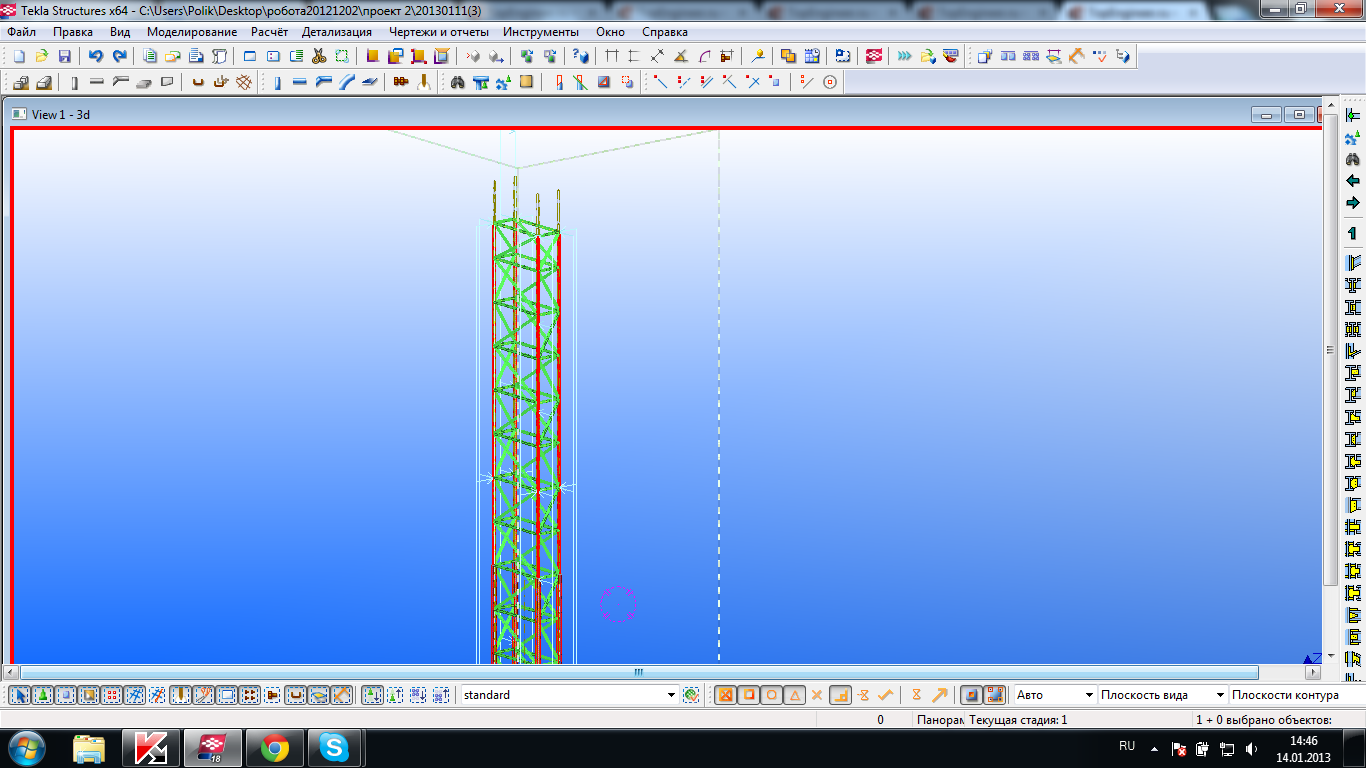Click the scissors icon in toolbar
Screen dimensions: 1366x768
coord(319,56)
